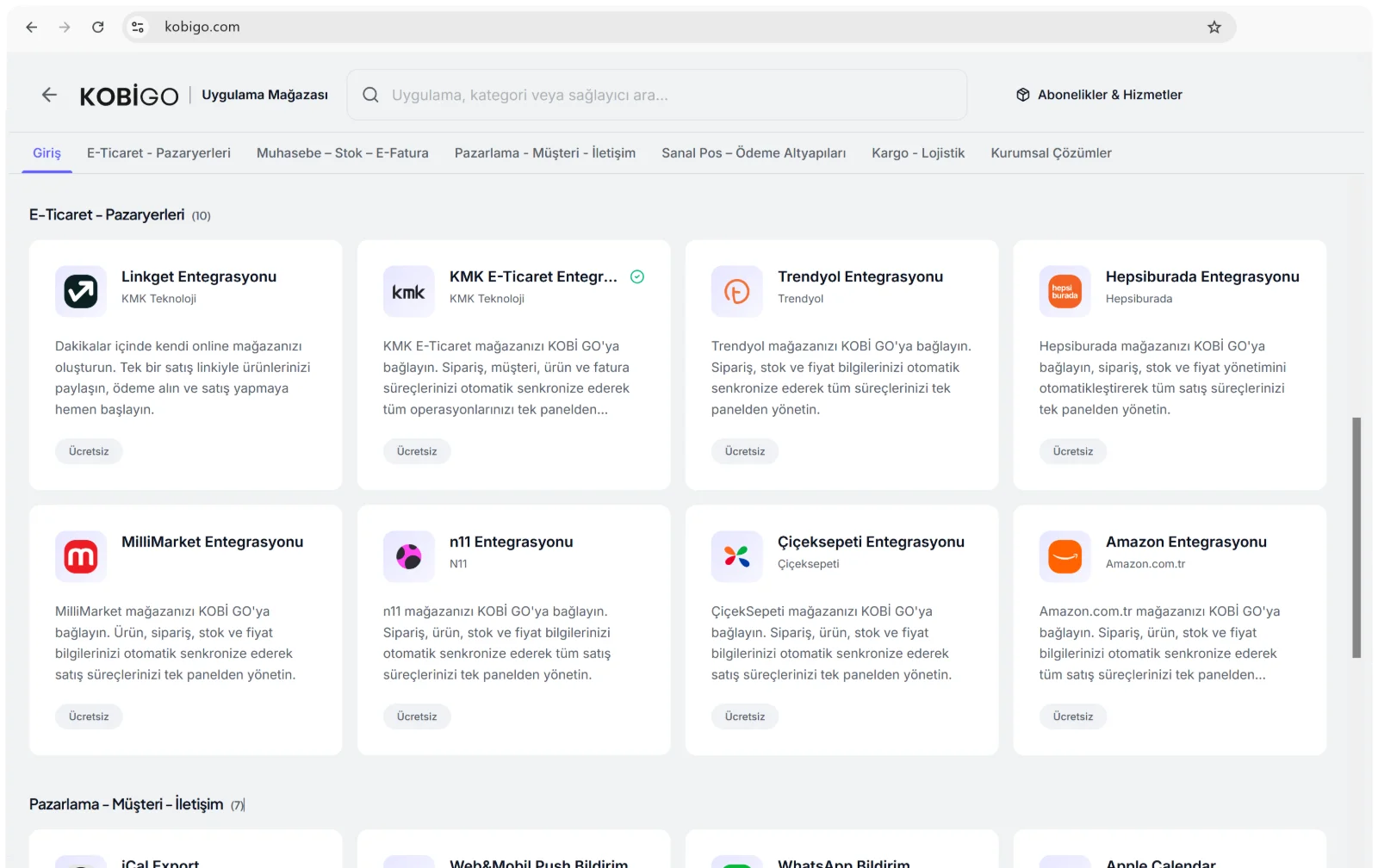The image size is (1378, 868).
Task: Switch to the Giriş tab
Action: (47, 153)
